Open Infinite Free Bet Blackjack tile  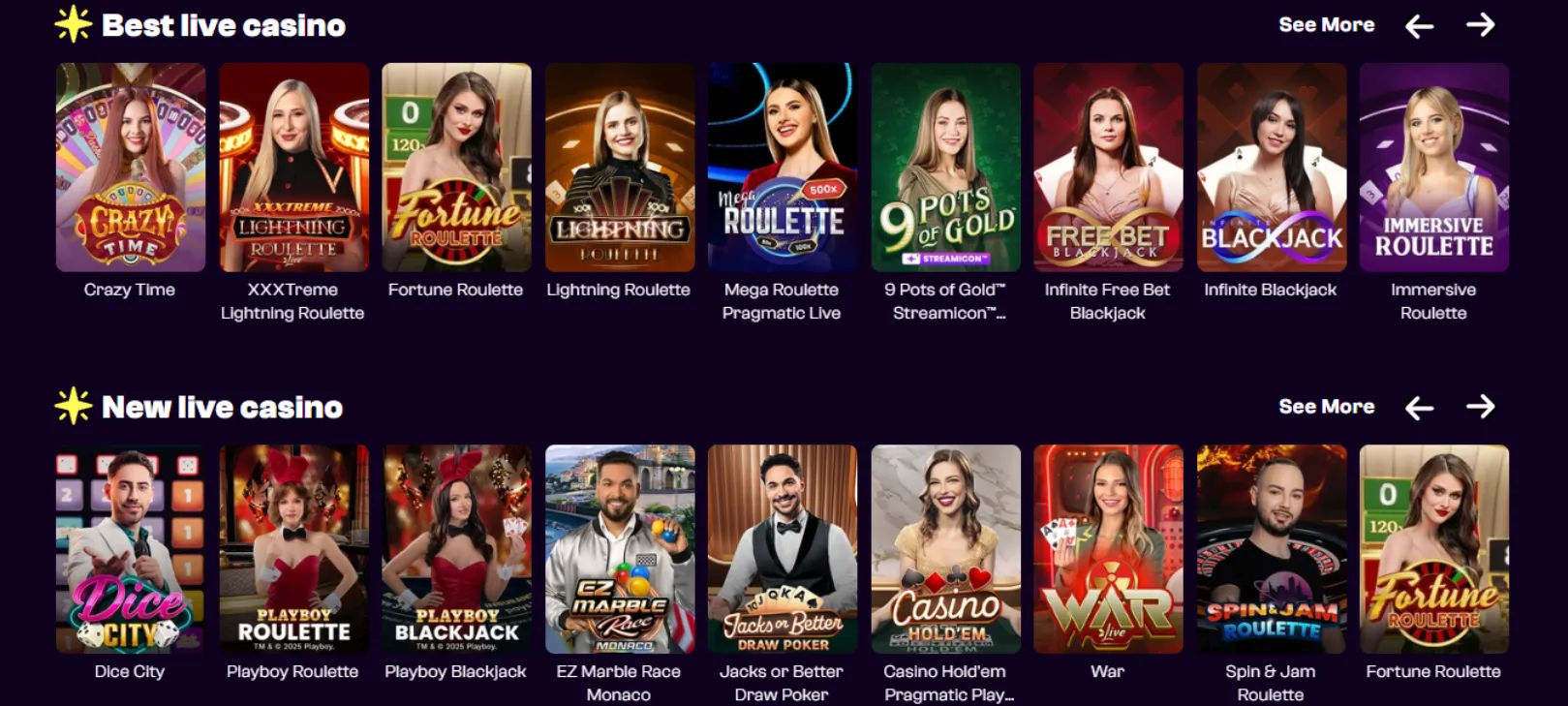(x=1108, y=168)
